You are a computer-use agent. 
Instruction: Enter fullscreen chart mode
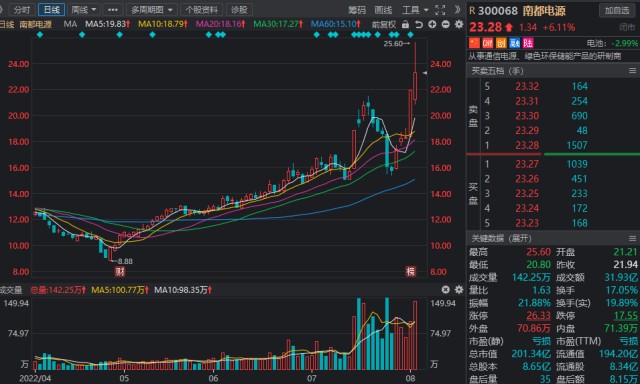coord(440,10)
